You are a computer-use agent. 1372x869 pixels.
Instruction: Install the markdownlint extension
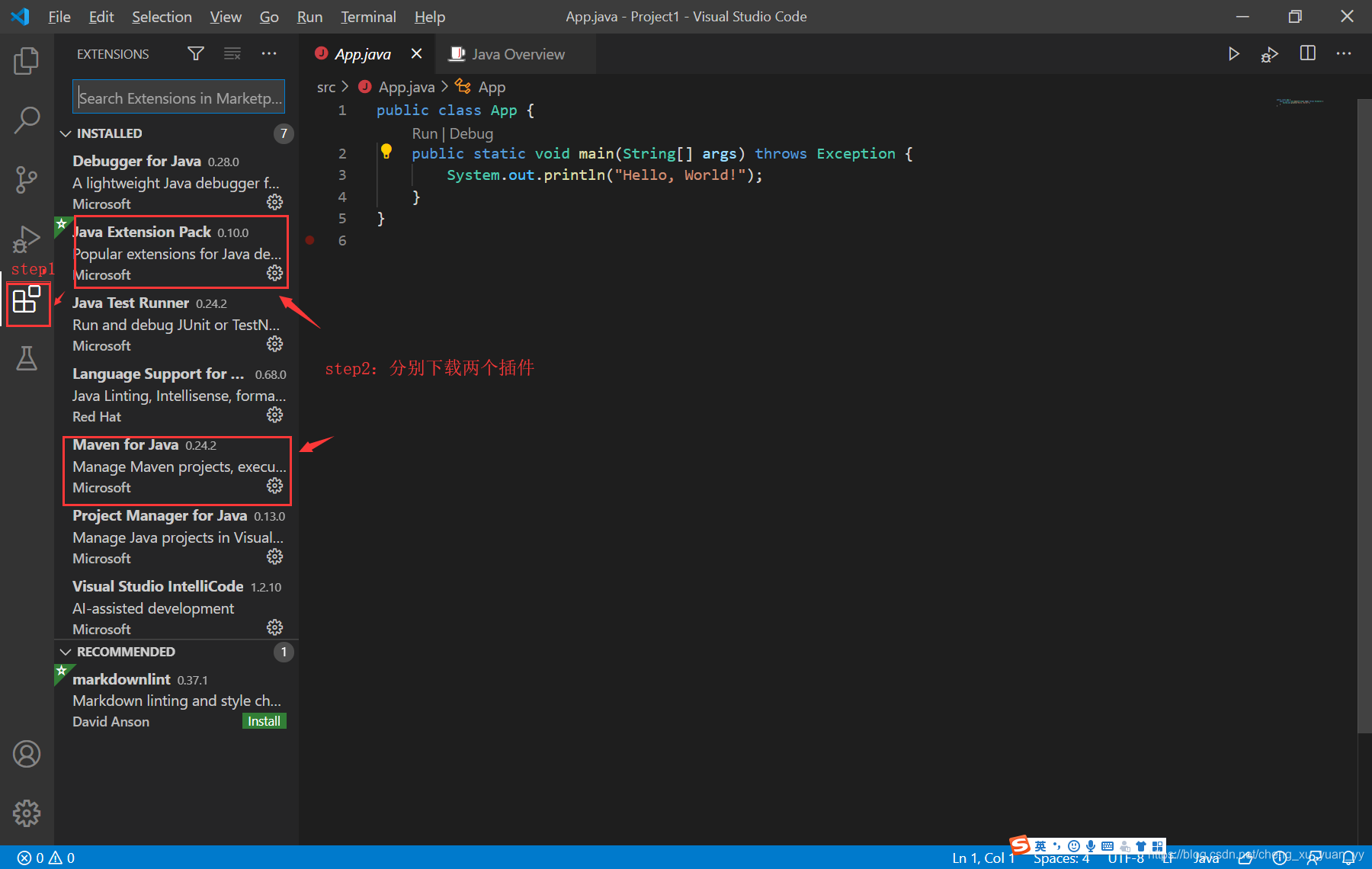264,720
